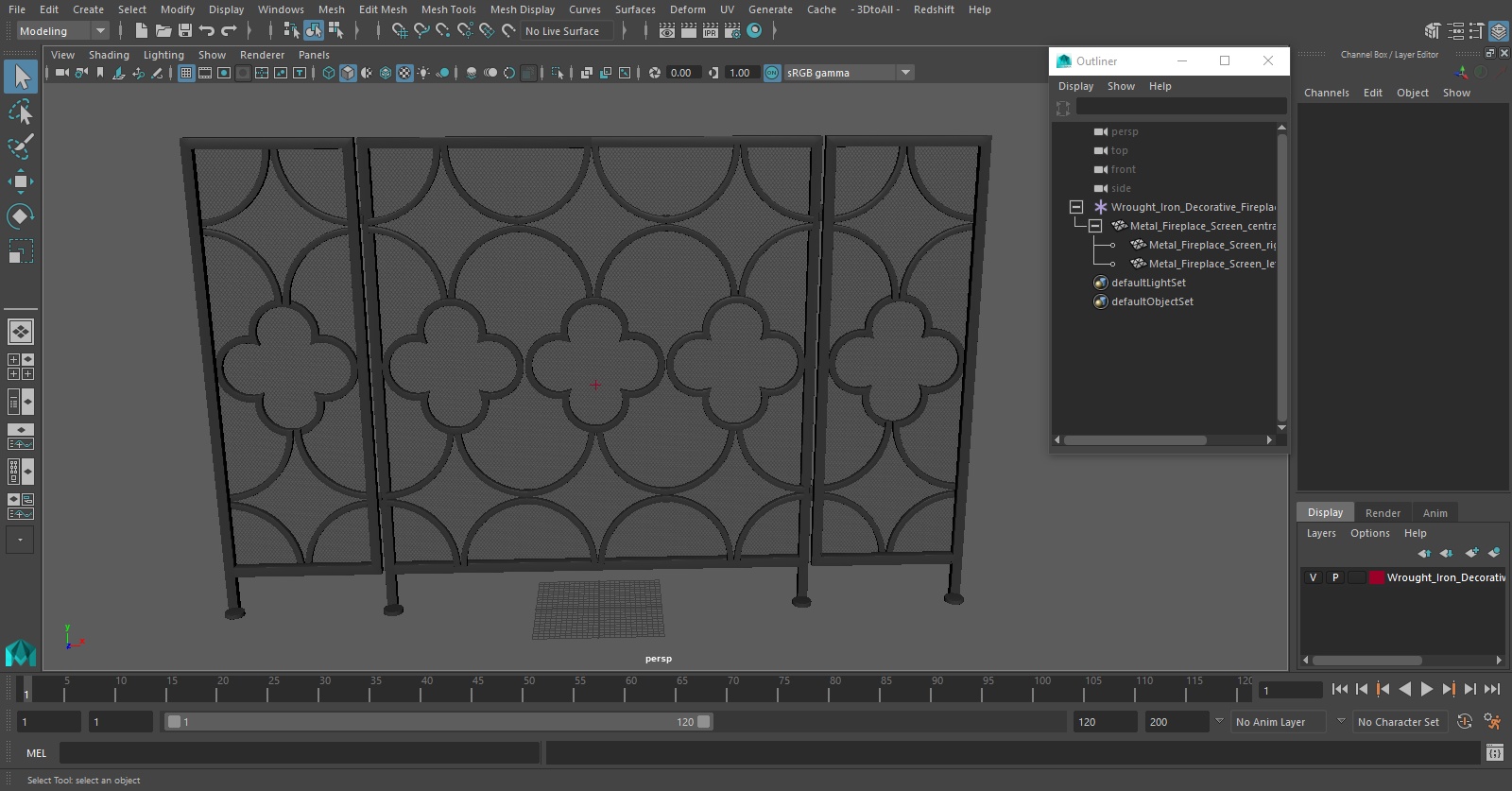Choose the Lasso select tool
1512x791 pixels.
point(21,112)
